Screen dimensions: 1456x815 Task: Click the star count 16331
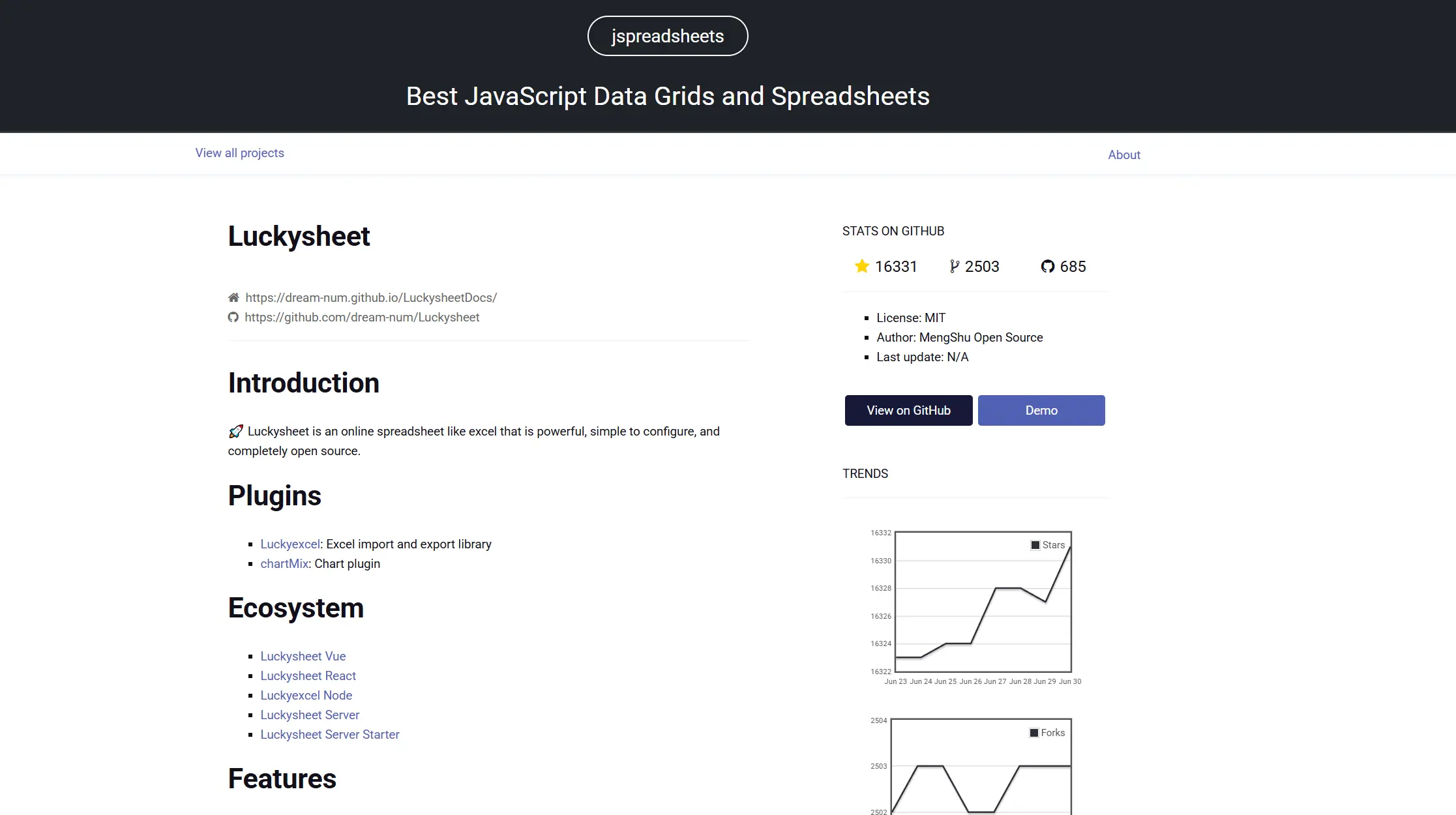pyautogui.click(x=896, y=266)
